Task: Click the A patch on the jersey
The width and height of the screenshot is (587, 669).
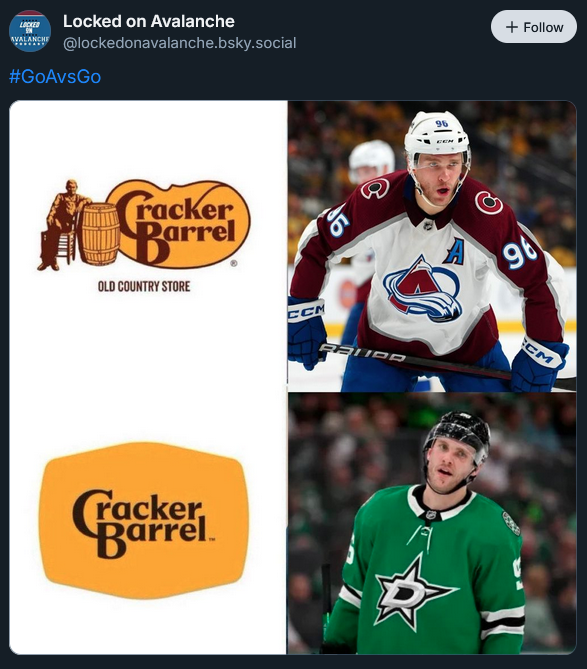Action: tap(454, 251)
